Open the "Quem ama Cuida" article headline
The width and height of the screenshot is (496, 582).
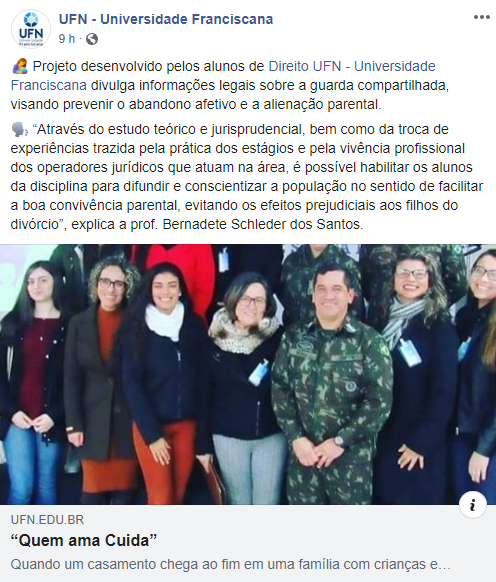[x=84, y=540]
